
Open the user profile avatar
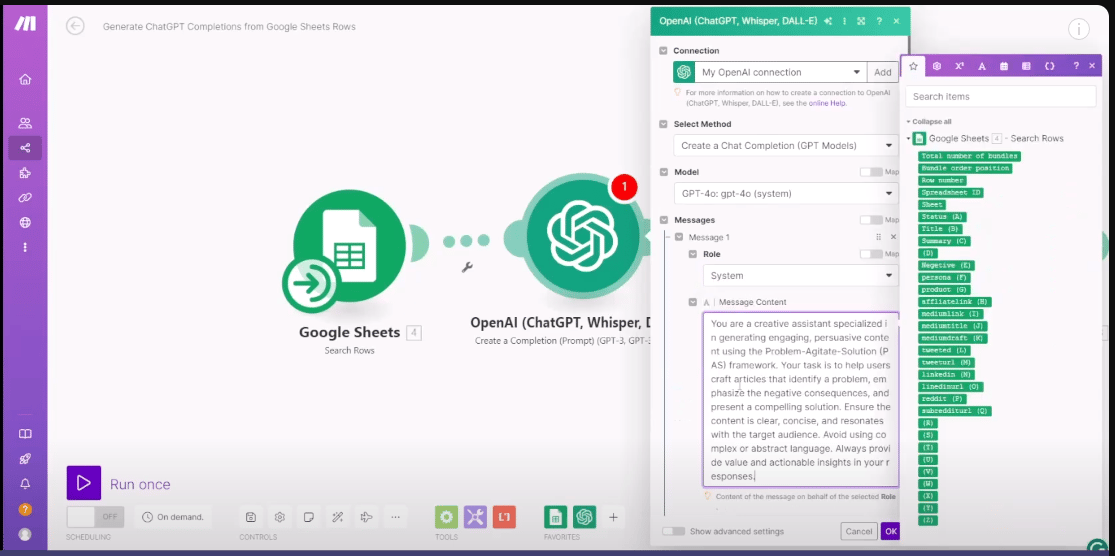[x=25, y=534]
